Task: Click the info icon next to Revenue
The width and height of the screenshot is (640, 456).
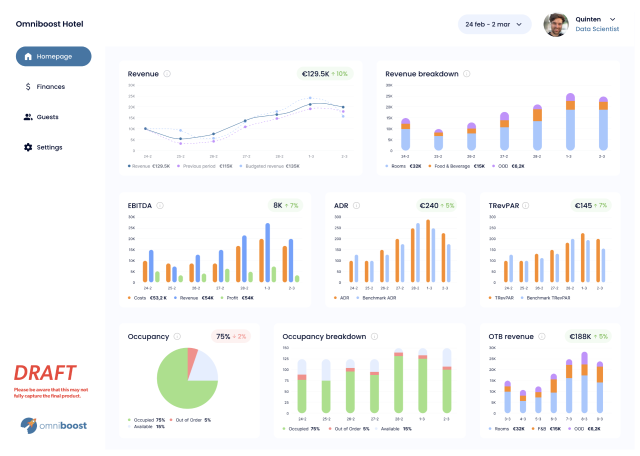Action: (167, 73)
